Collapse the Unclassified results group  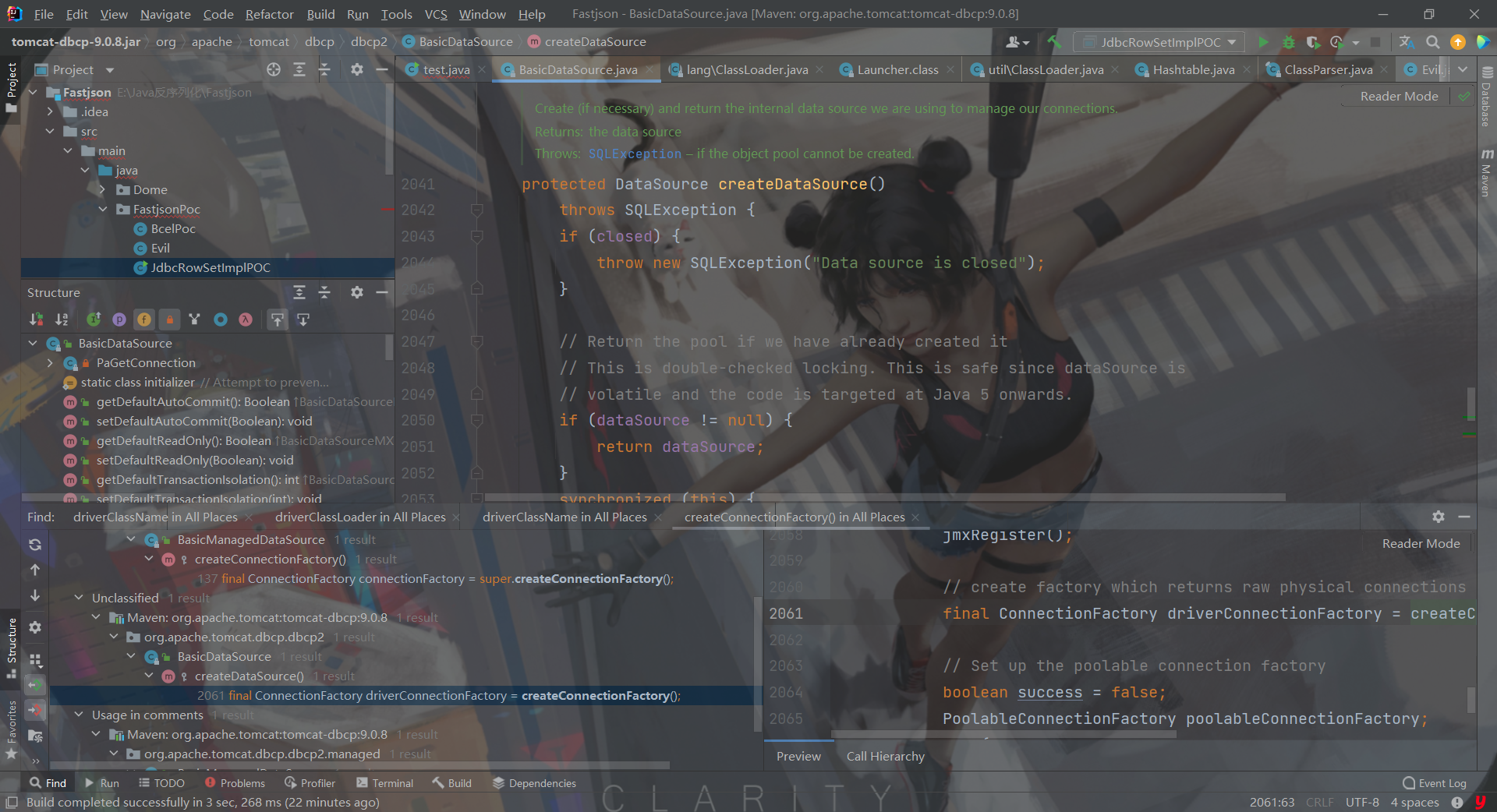(79, 598)
